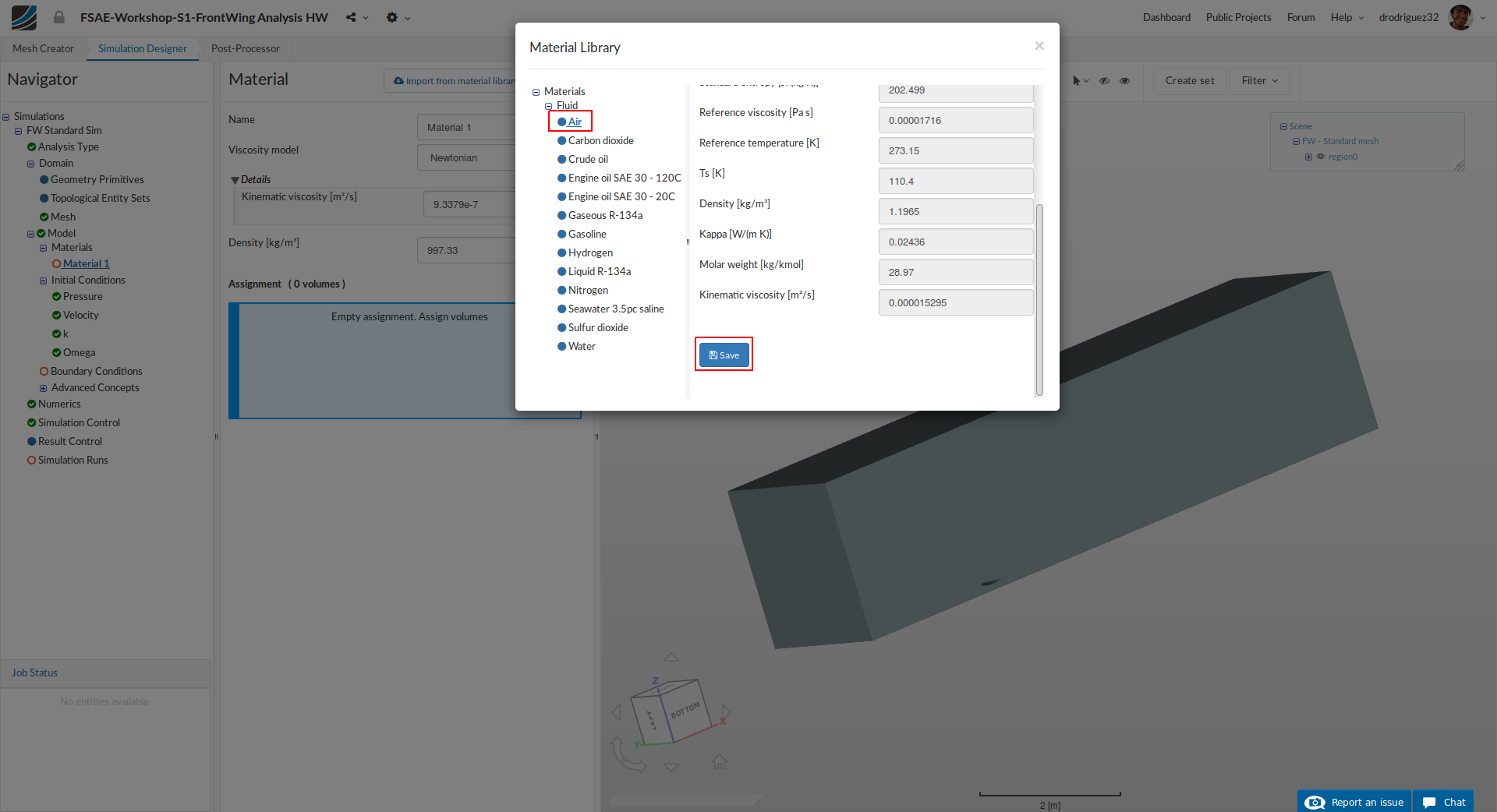Open the share project icon
Screen dimensions: 1497x812
351,17
